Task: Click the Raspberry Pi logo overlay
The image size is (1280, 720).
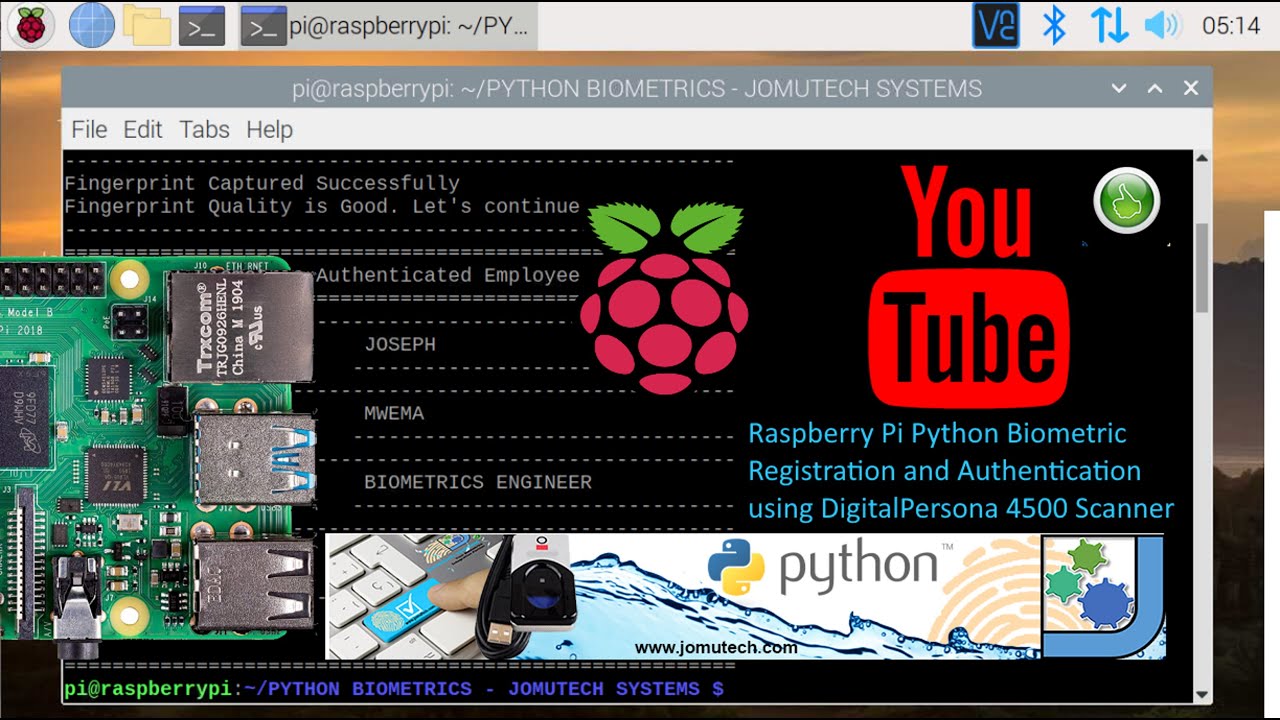Action: tap(665, 298)
